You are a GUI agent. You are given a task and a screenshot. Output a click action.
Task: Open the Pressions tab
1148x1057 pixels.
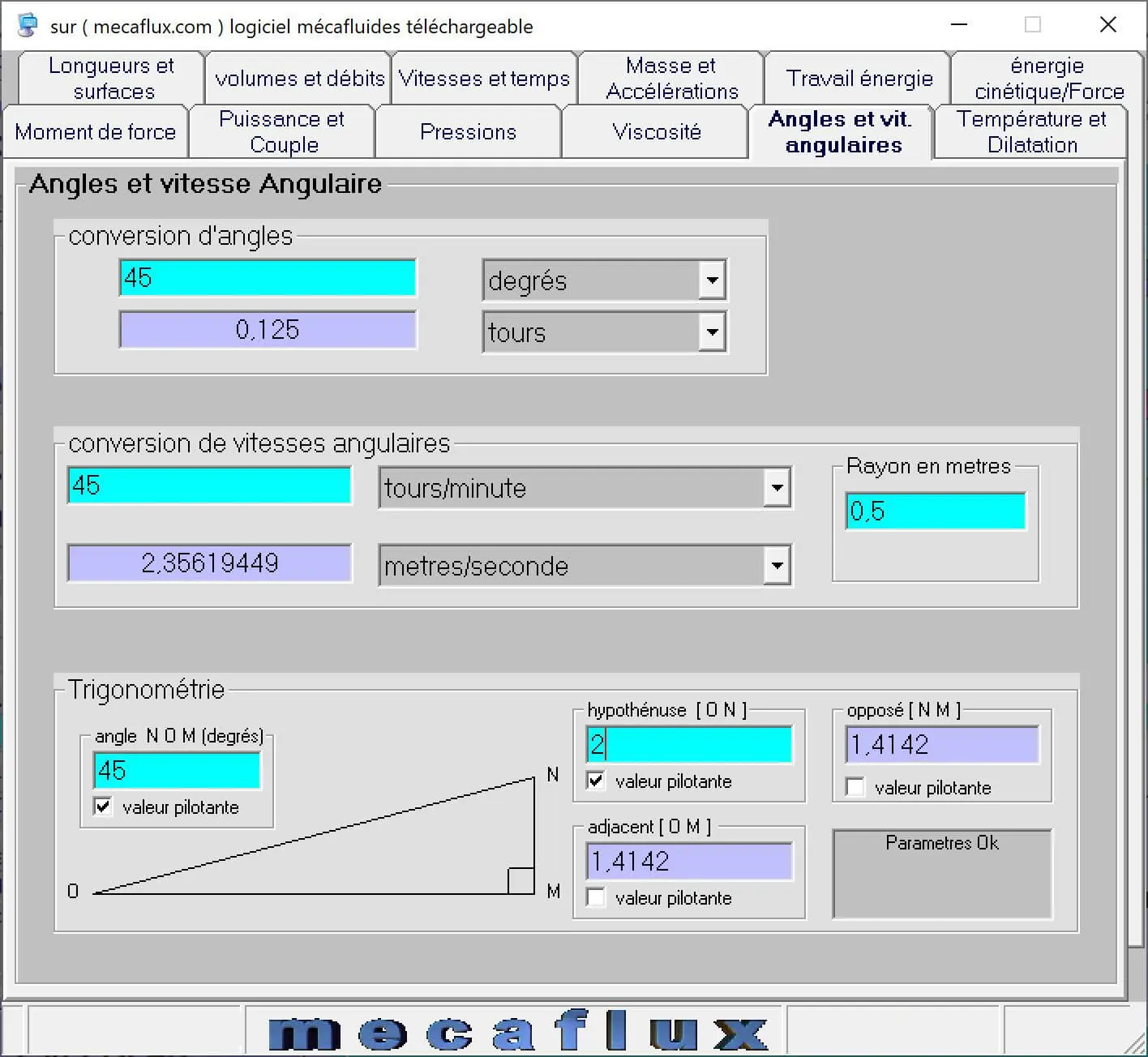[x=468, y=132]
